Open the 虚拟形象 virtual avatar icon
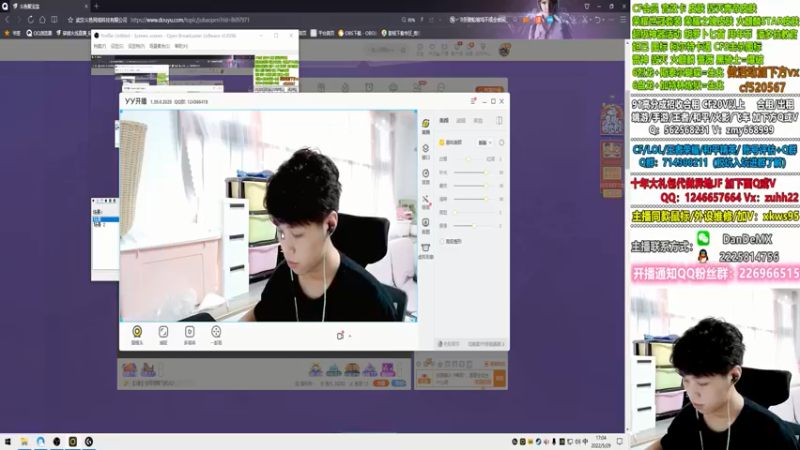The width and height of the screenshot is (800, 450). point(426,250)
